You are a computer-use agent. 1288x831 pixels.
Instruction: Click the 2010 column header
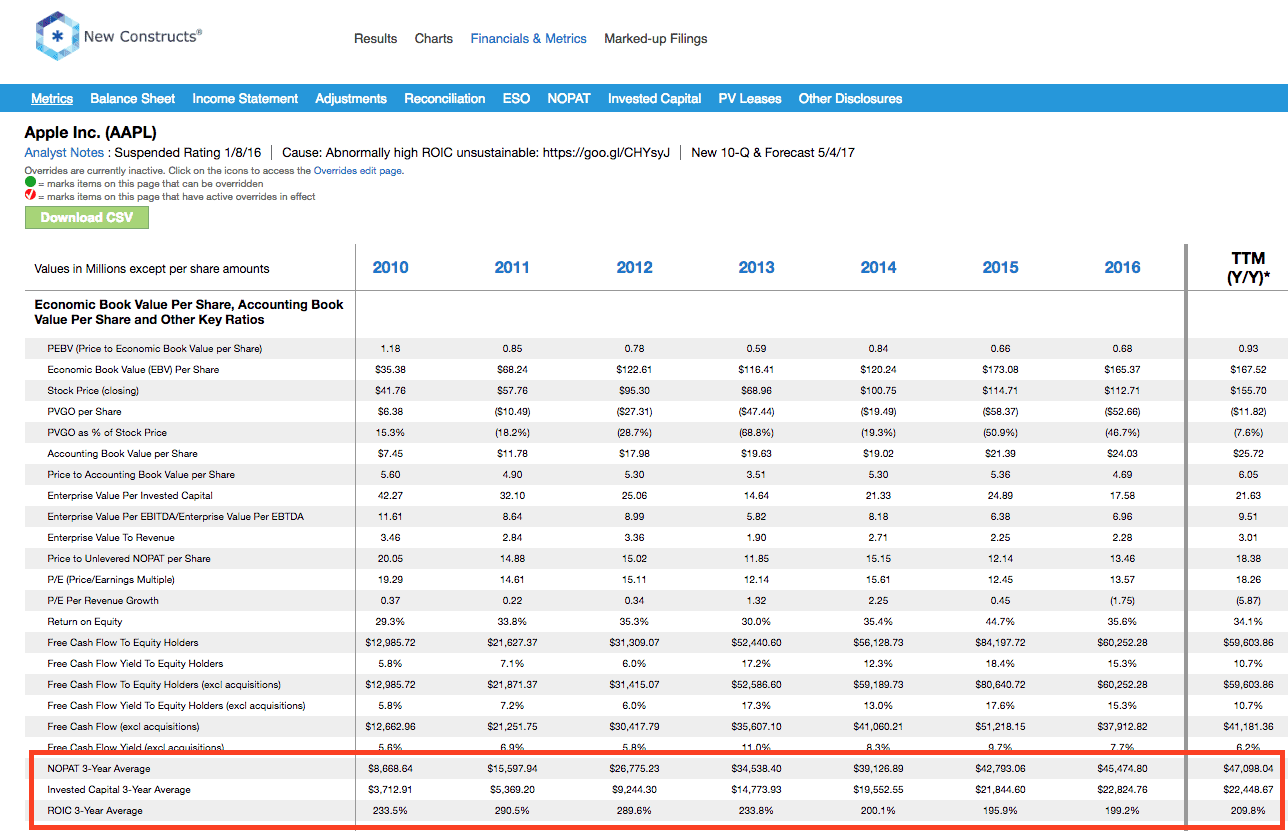390,267
